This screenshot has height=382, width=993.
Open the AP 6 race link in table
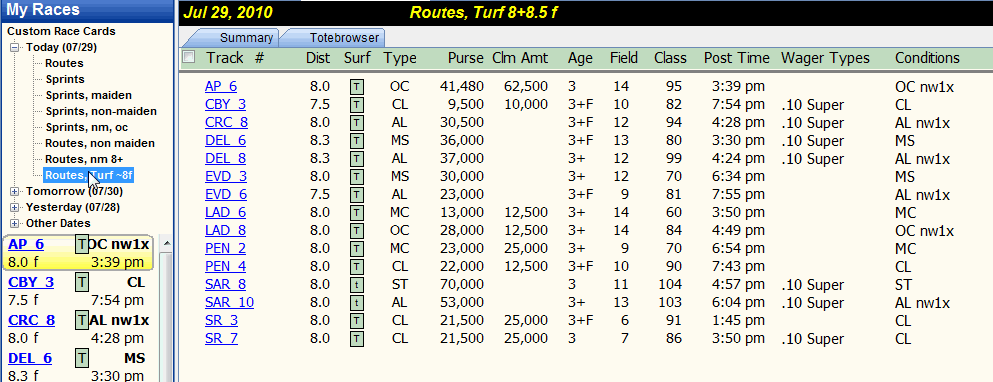pos(221,87)
